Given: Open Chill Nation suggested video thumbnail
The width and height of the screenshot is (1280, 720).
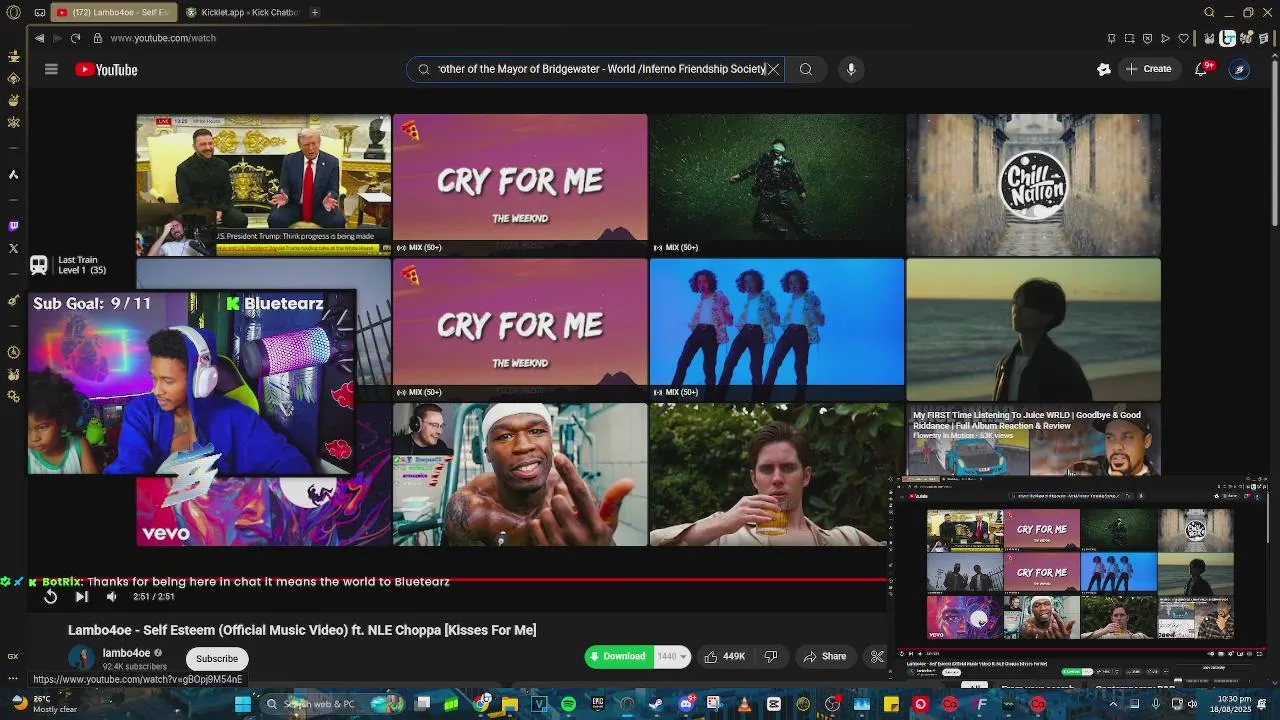Looking at the screenshot, I should pyautogui.click(x=1033, y=185).
